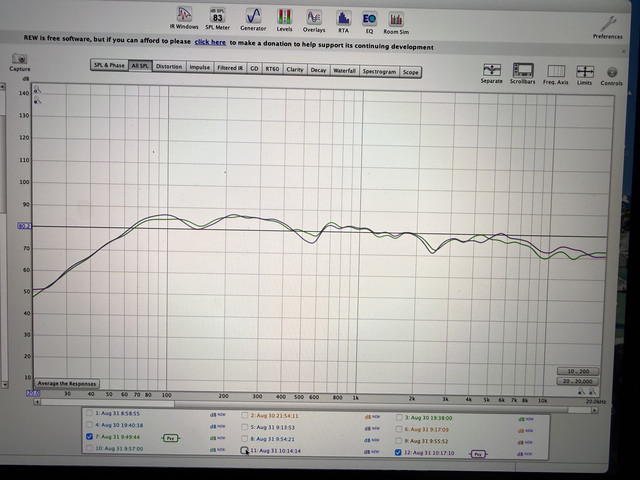Follow the 'click here' donation link
The width and height of the screenshot is (640, 480).
pos(210,42)
